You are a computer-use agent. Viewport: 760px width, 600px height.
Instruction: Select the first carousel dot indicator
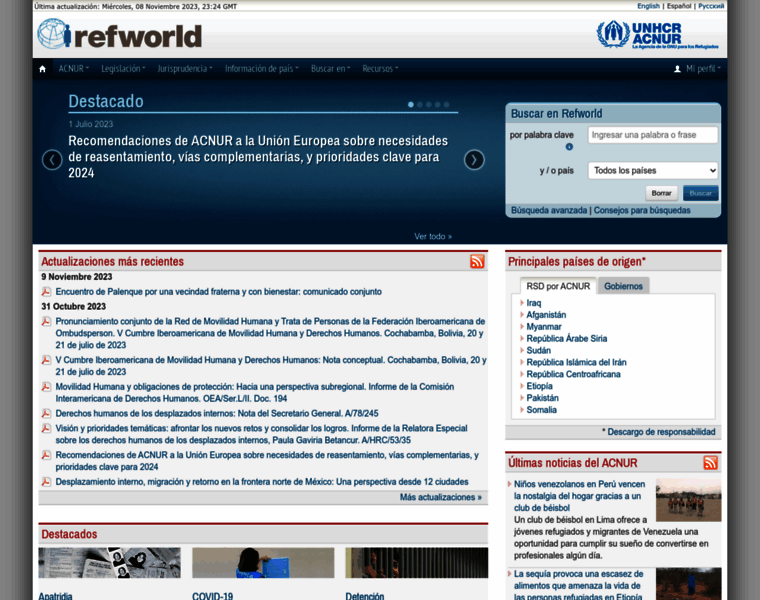pyautogui.click(x=411, y=105)
